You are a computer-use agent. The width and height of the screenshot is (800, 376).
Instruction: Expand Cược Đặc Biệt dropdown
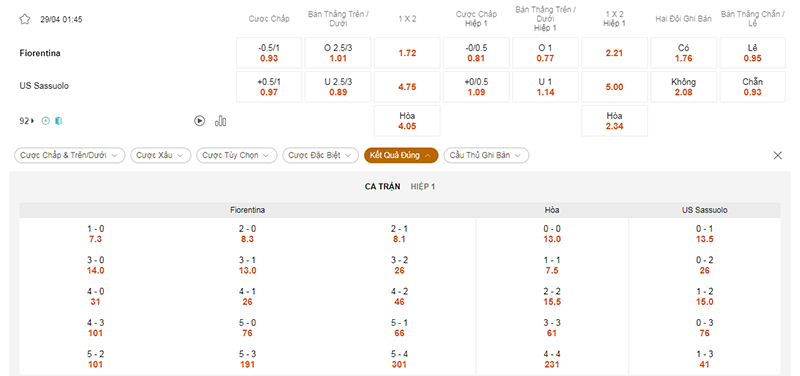click(x=320, y=156)
